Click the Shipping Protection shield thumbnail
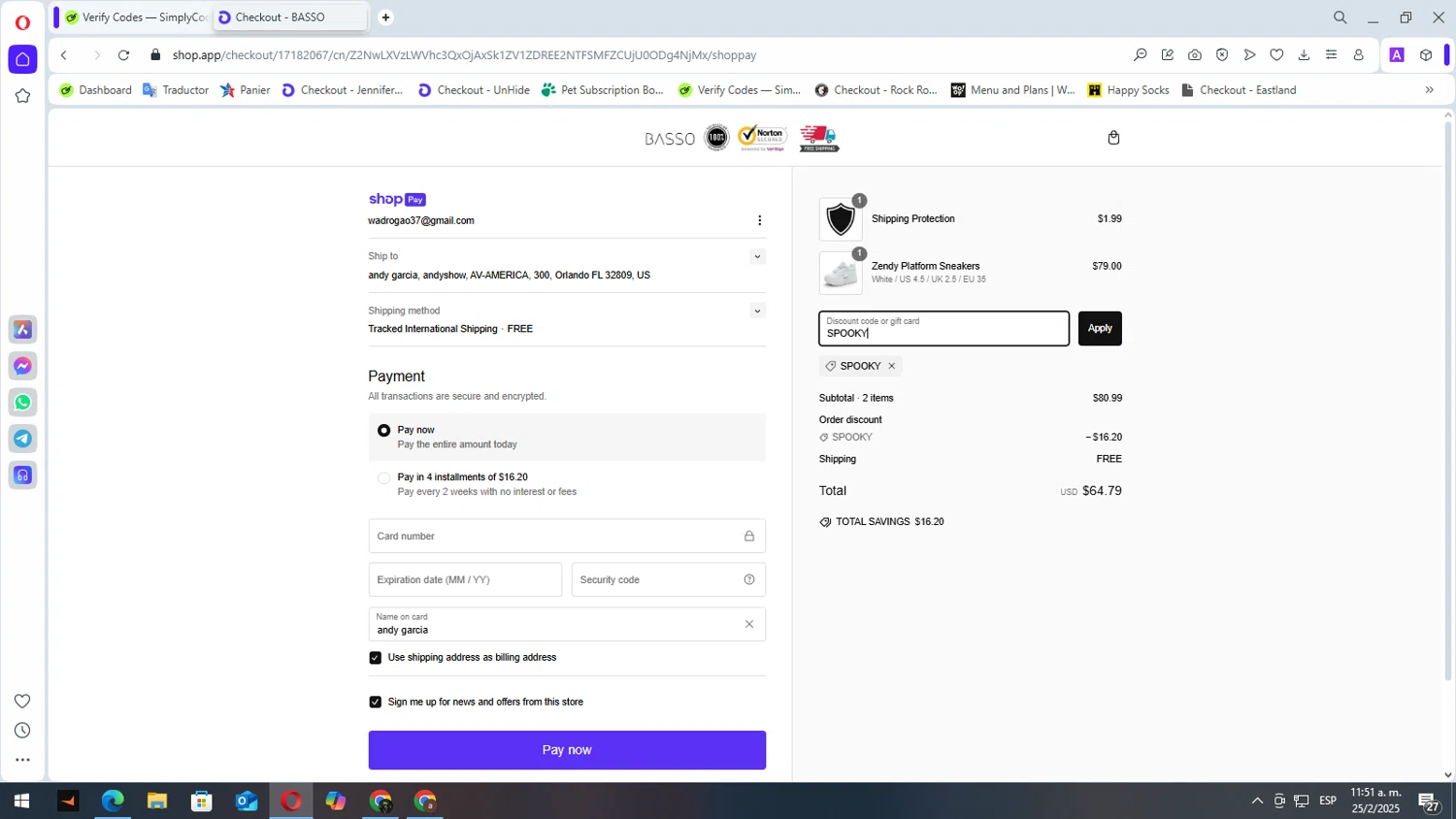Viewport: 1456px width, 819px height. pos(841,219)
